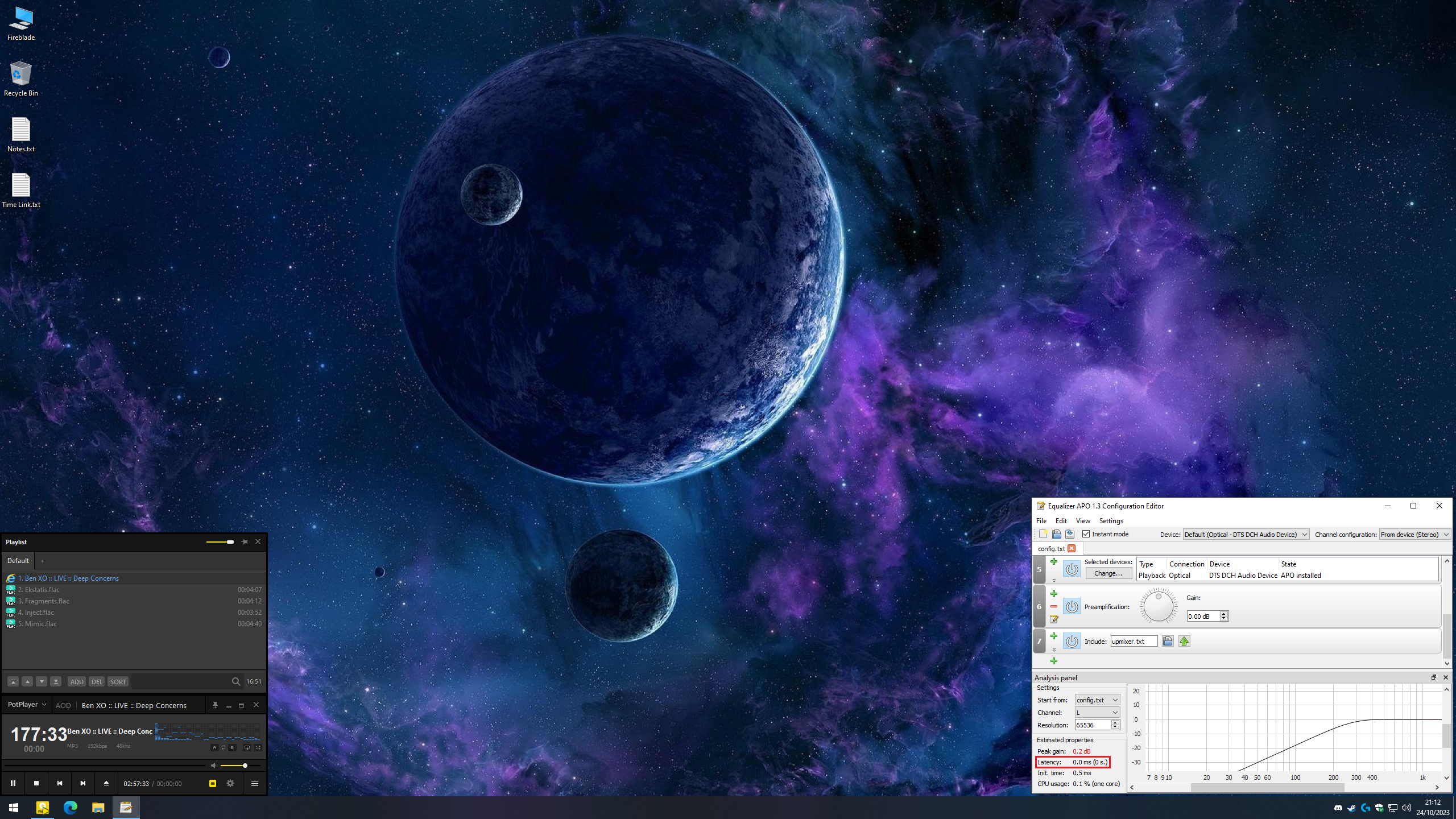The width and height of the screenshot is (1456, 819).
Task: Create a new config file in Equalizer APO
Action: tap(1043, 534)
